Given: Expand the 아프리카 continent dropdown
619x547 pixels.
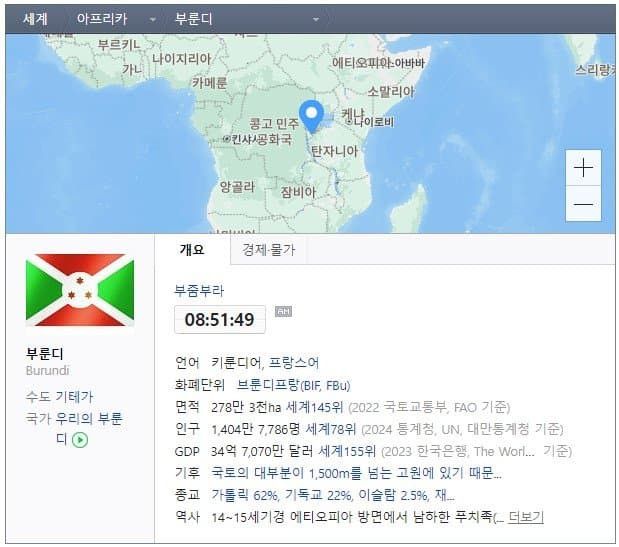Looking at the screenshot, I should [x=152, y=19].
